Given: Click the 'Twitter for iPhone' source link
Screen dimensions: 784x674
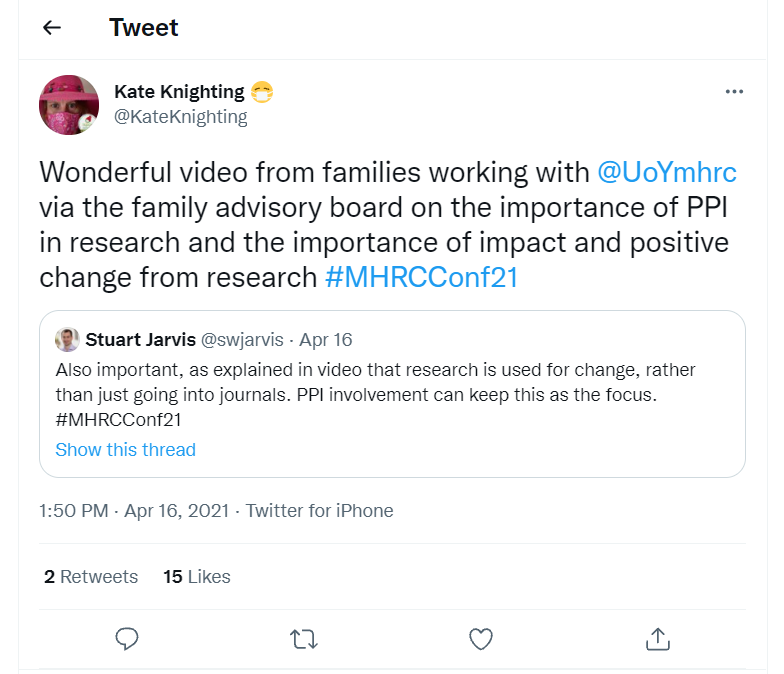Looking at the screenshot, I should [320, 511].
